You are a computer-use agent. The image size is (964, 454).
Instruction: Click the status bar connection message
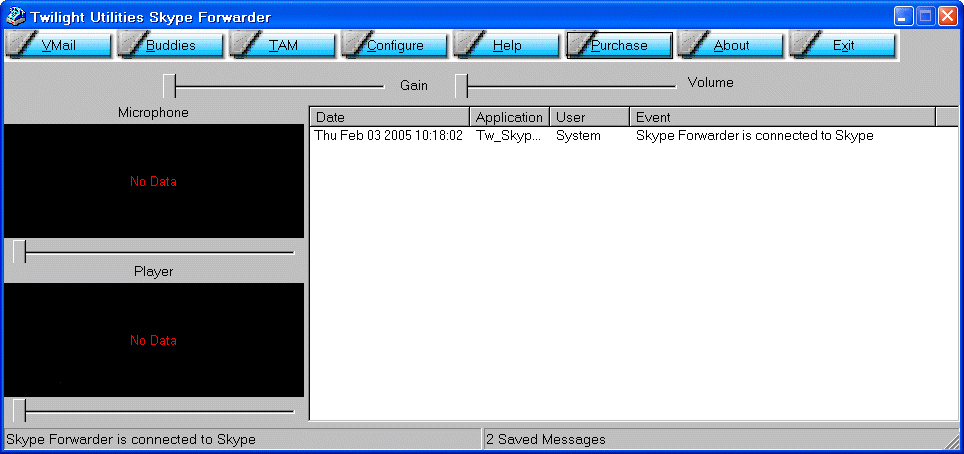click(x=131, y=439)
